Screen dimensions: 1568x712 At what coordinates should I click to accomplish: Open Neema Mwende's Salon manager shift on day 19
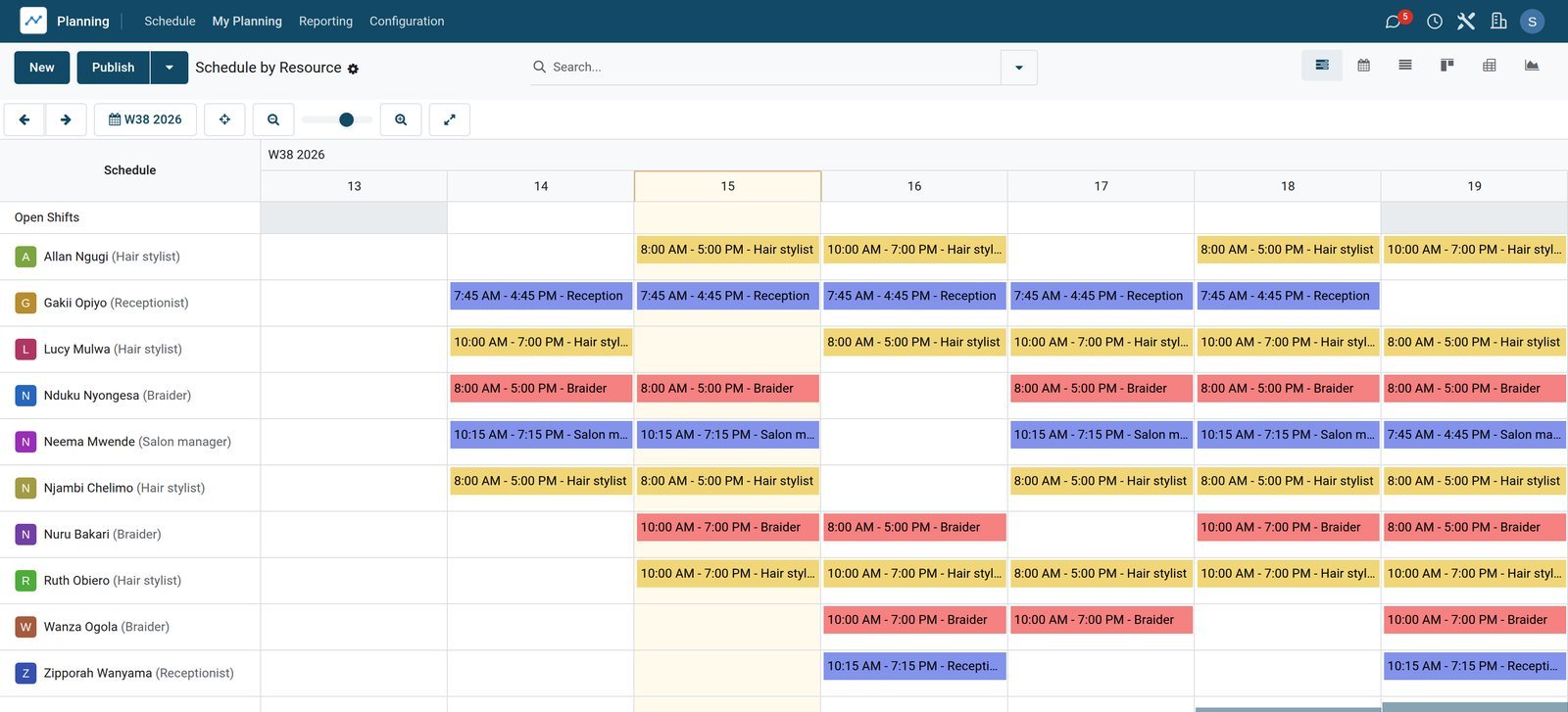click(1474, 435)
